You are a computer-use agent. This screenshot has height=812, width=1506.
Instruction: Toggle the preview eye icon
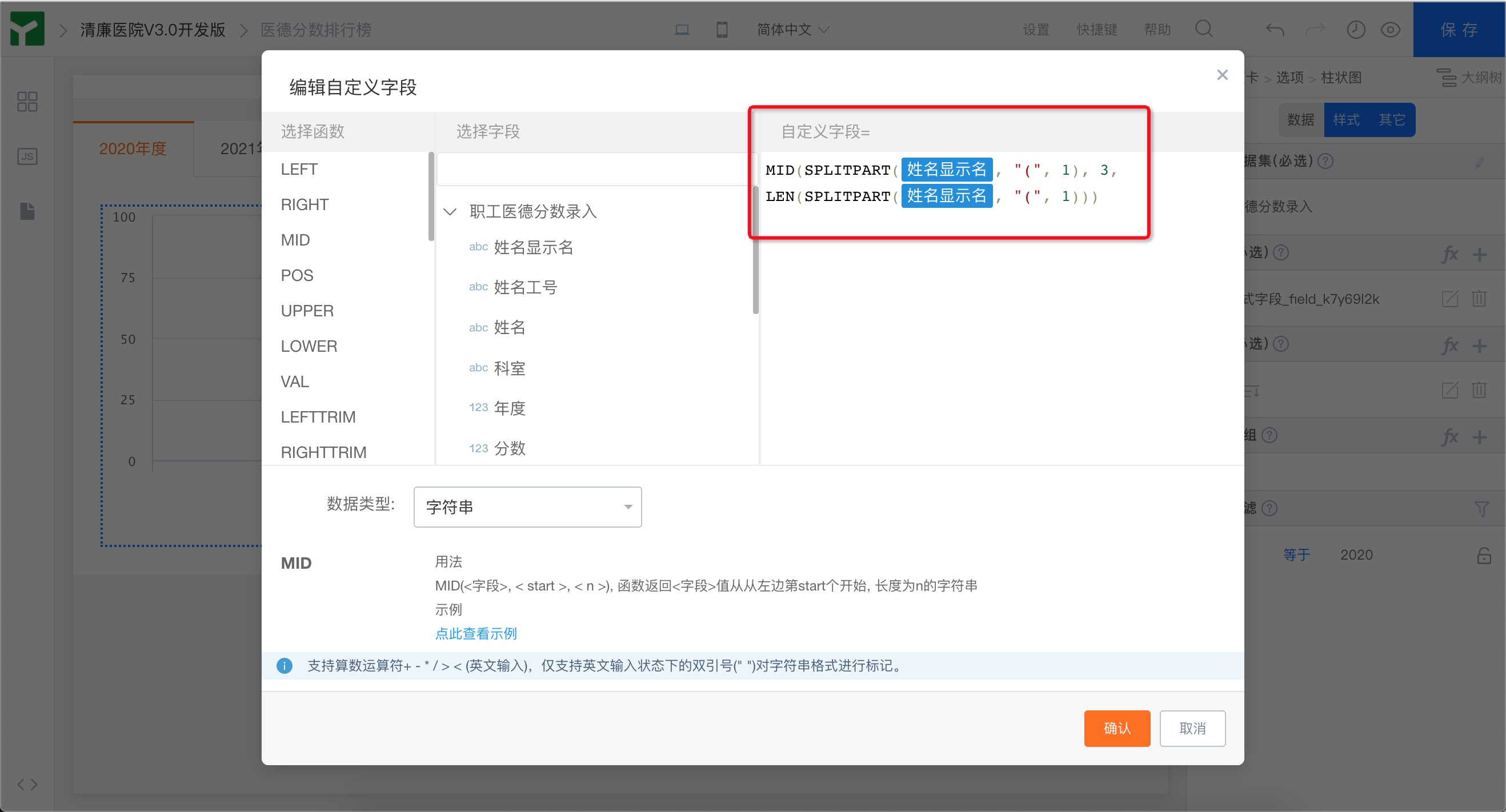[1390, 29]
